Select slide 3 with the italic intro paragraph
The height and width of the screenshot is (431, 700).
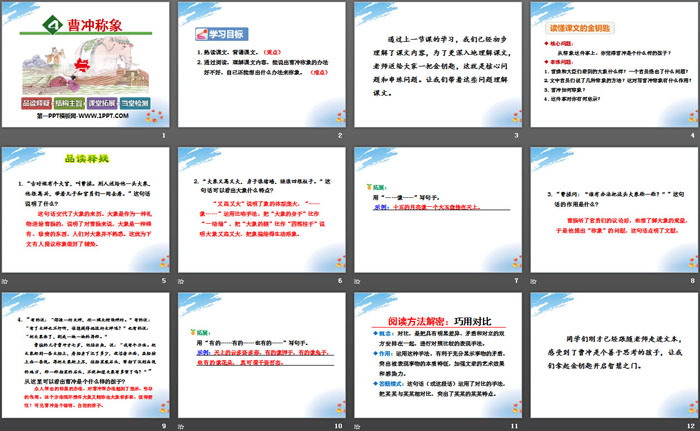(x=438, y=65)
